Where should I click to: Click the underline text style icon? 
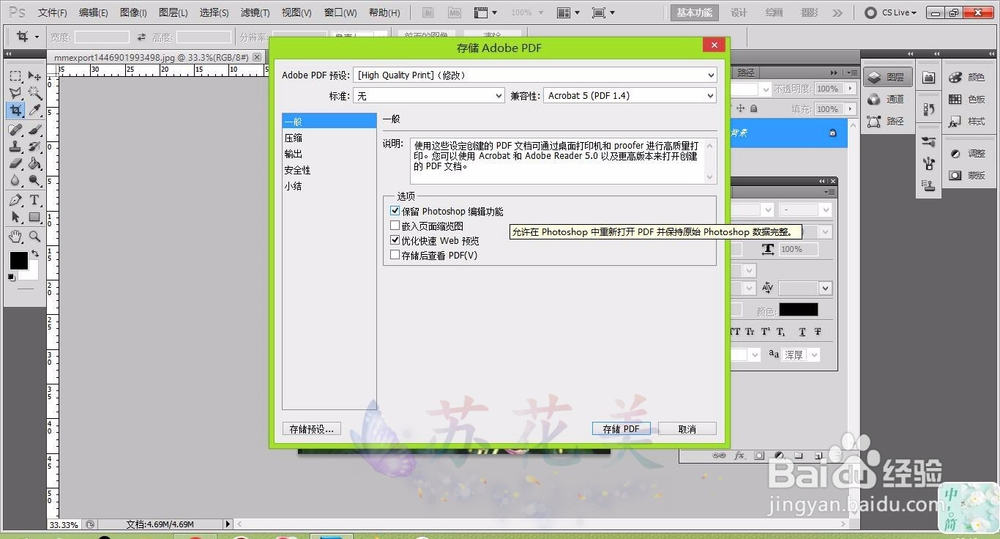click(802, 332)
